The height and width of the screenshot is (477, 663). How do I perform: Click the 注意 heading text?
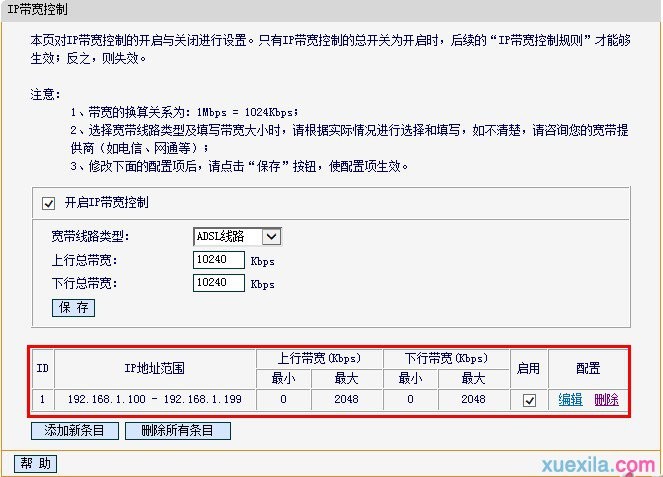tap(45, 94)
